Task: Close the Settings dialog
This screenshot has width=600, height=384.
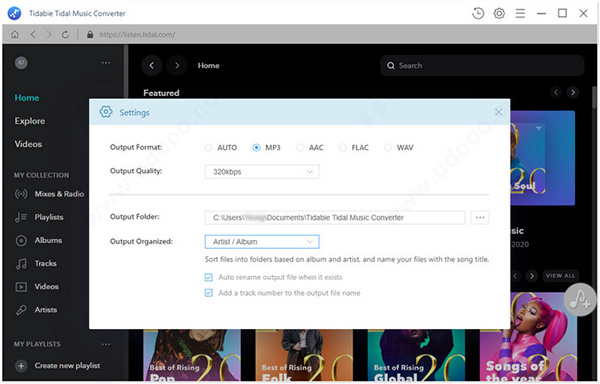Action: tap(498, 112)
